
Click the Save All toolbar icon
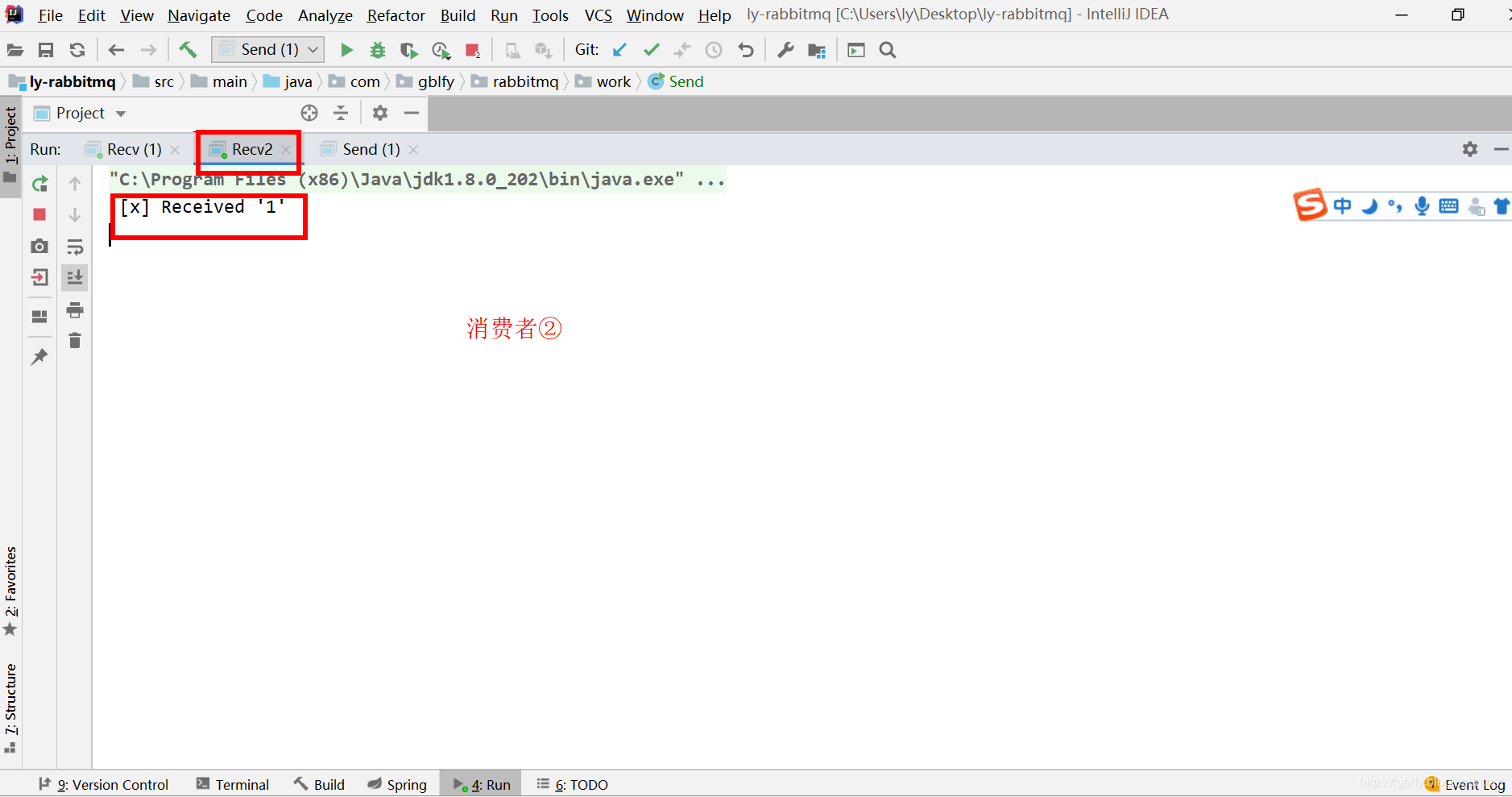(46, 50)
